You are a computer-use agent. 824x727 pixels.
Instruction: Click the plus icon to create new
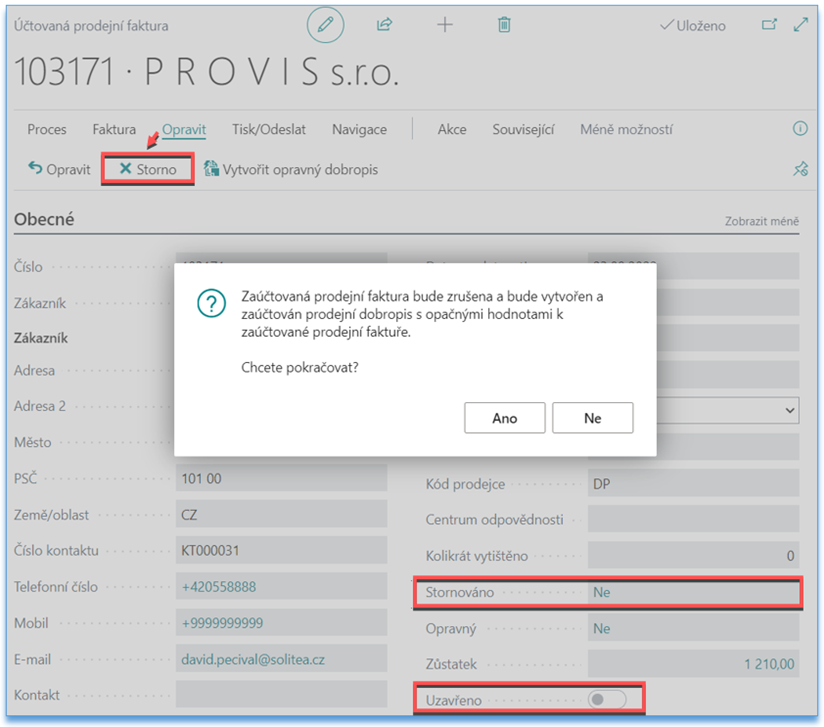445,26
